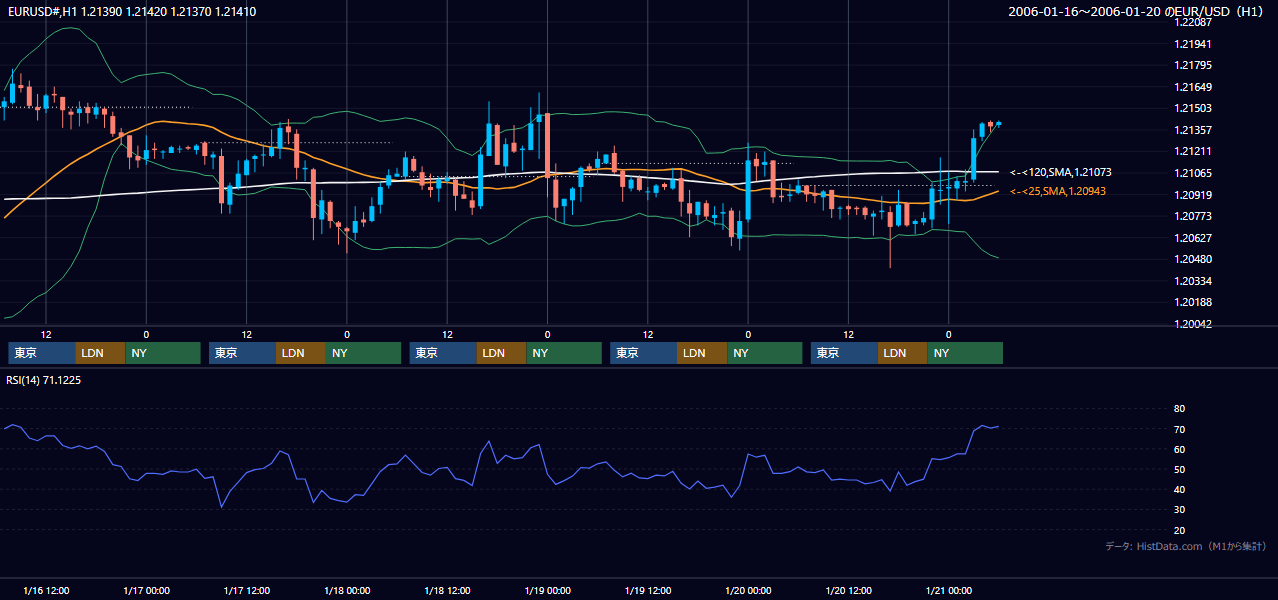Click the 1/16 12:00 time axis label

coord(46,590)
